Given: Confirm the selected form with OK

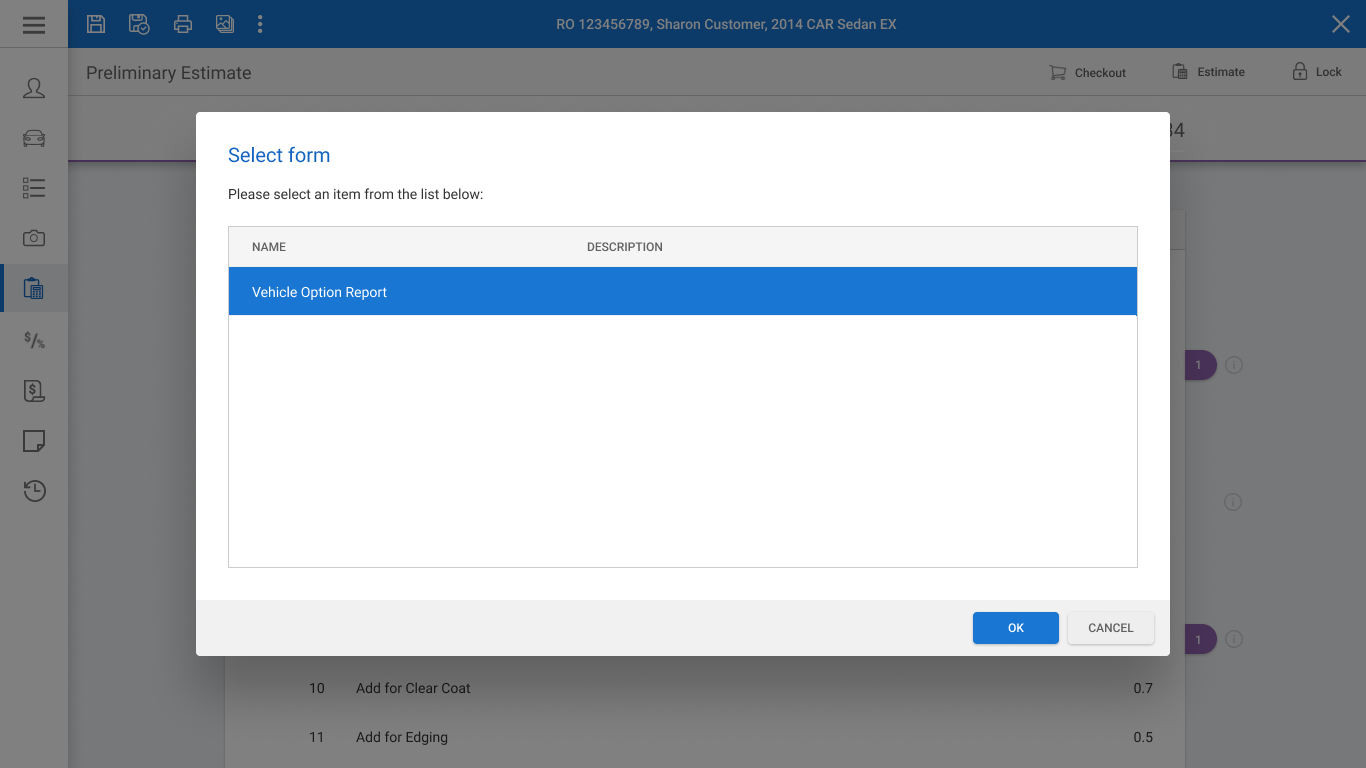Looking at the screenshot, I should (x=1015, y=627).
